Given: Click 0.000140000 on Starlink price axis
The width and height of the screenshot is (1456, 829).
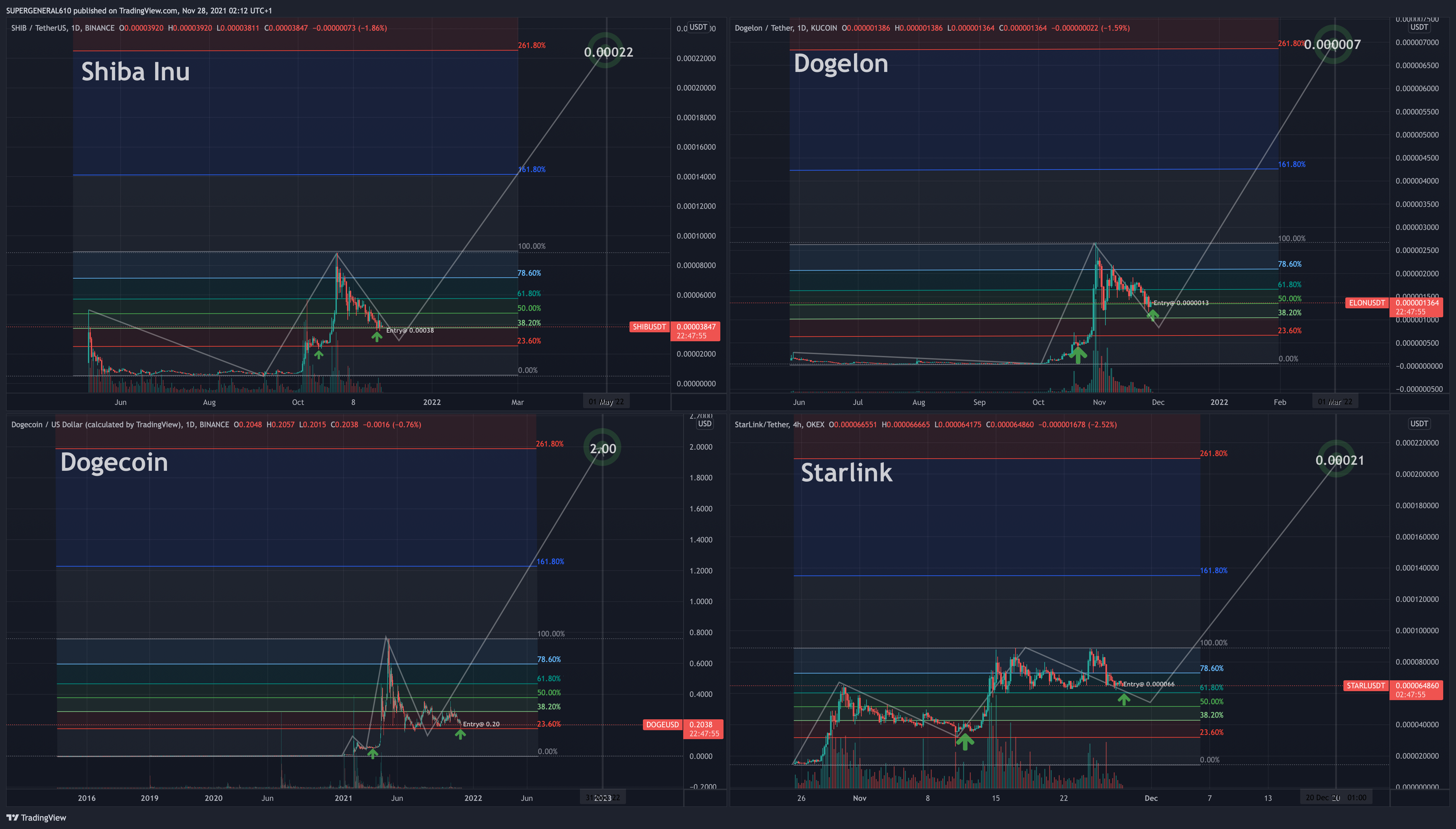Looking at the screenshot, I should click(1417, 568).
